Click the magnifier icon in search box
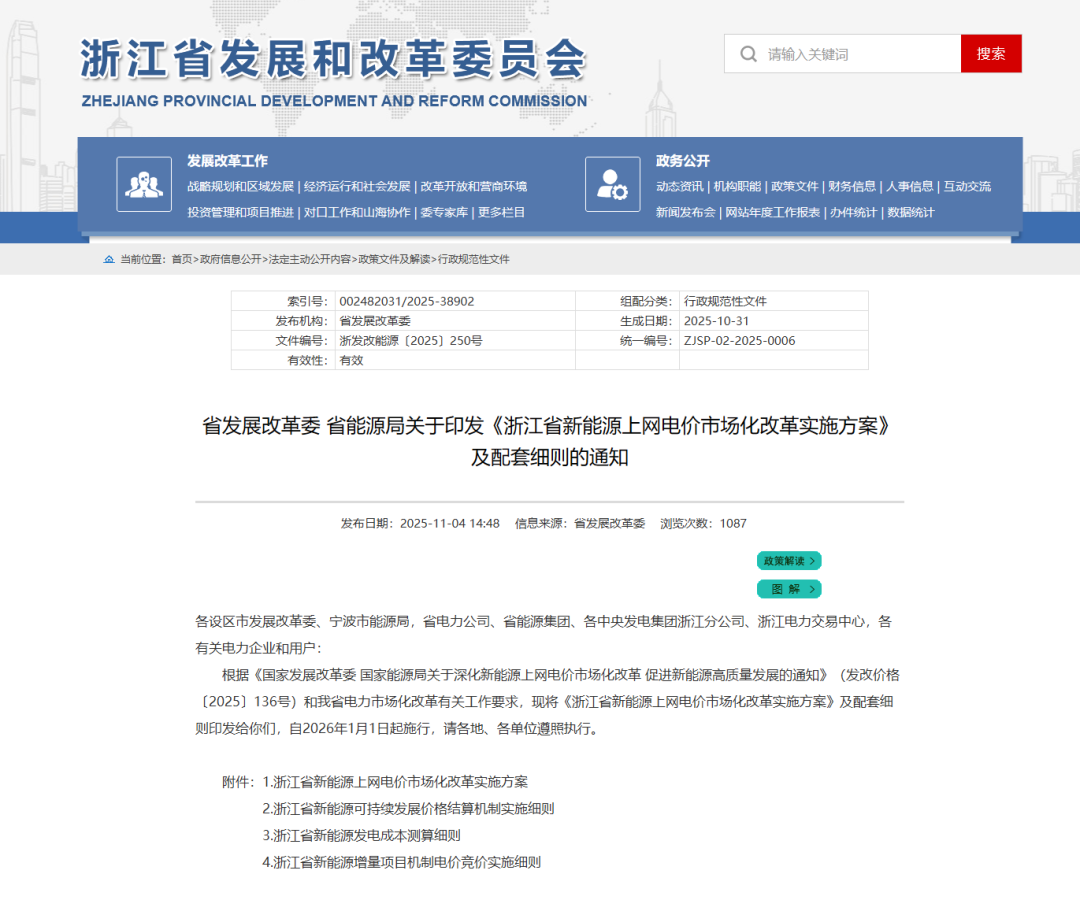1080x900 pixels. pyautogui.click(x=748, y=54)
